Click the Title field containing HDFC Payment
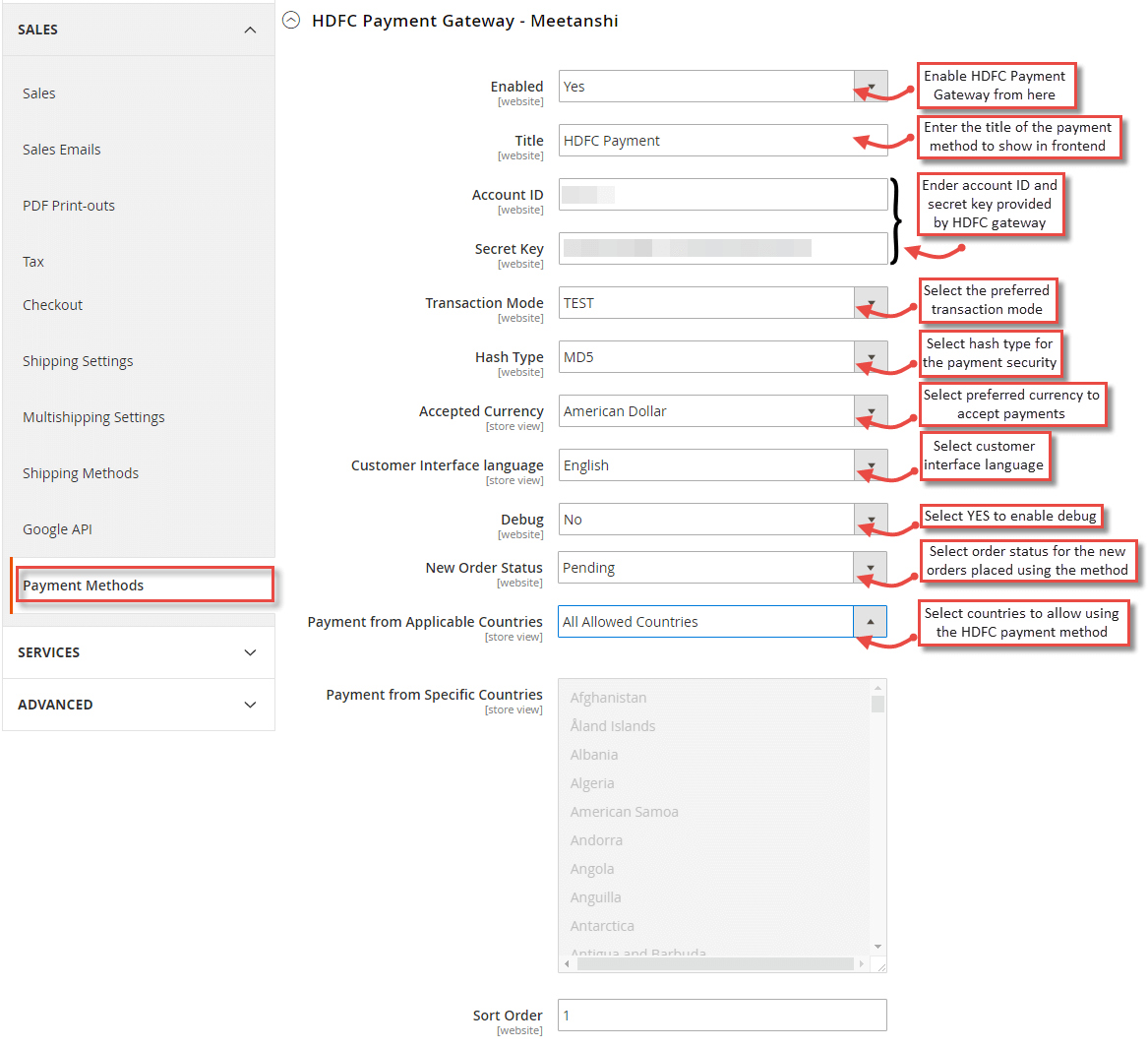 [722, 140]
